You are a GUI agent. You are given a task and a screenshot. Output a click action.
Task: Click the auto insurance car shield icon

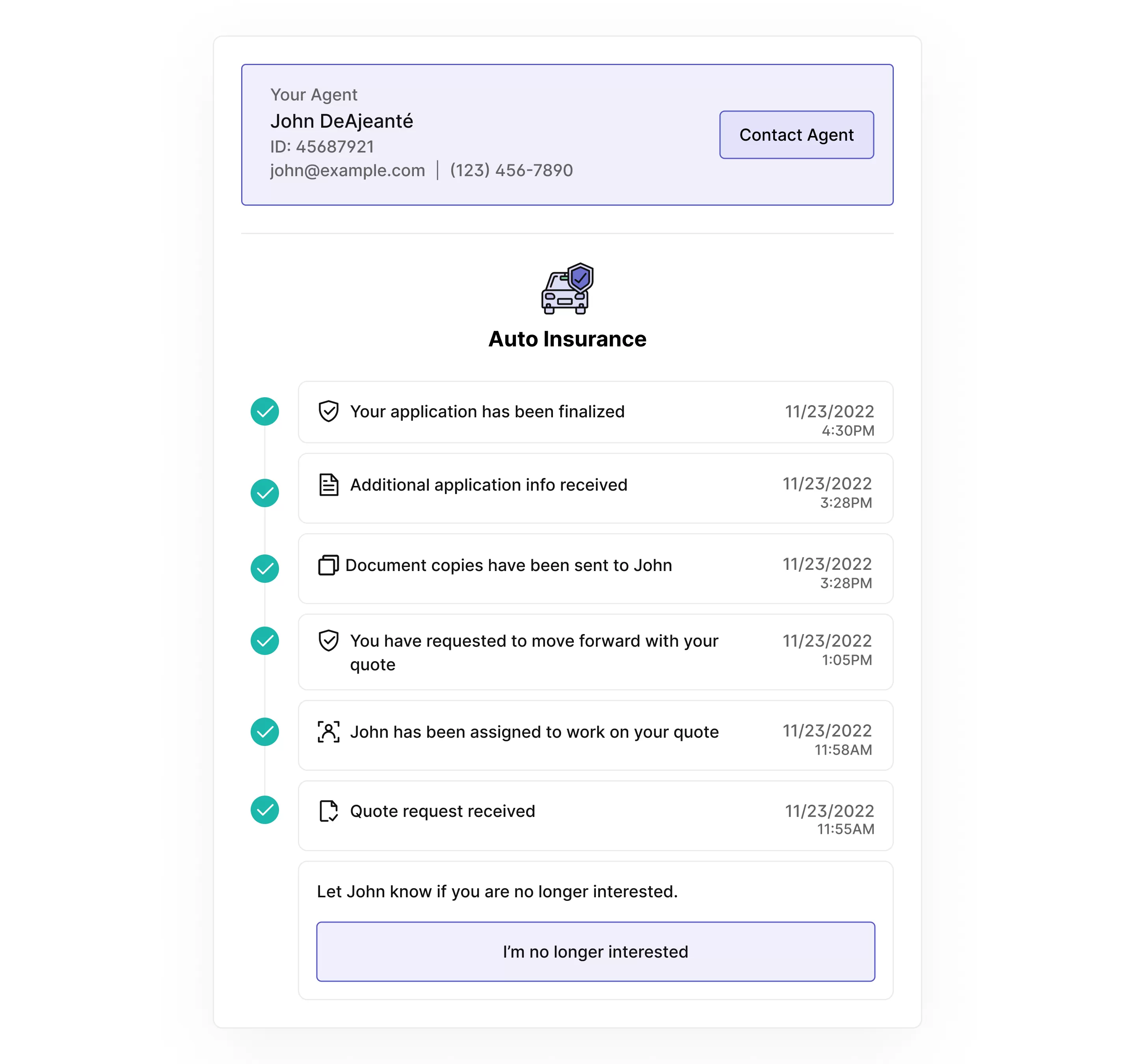(567, 288)
